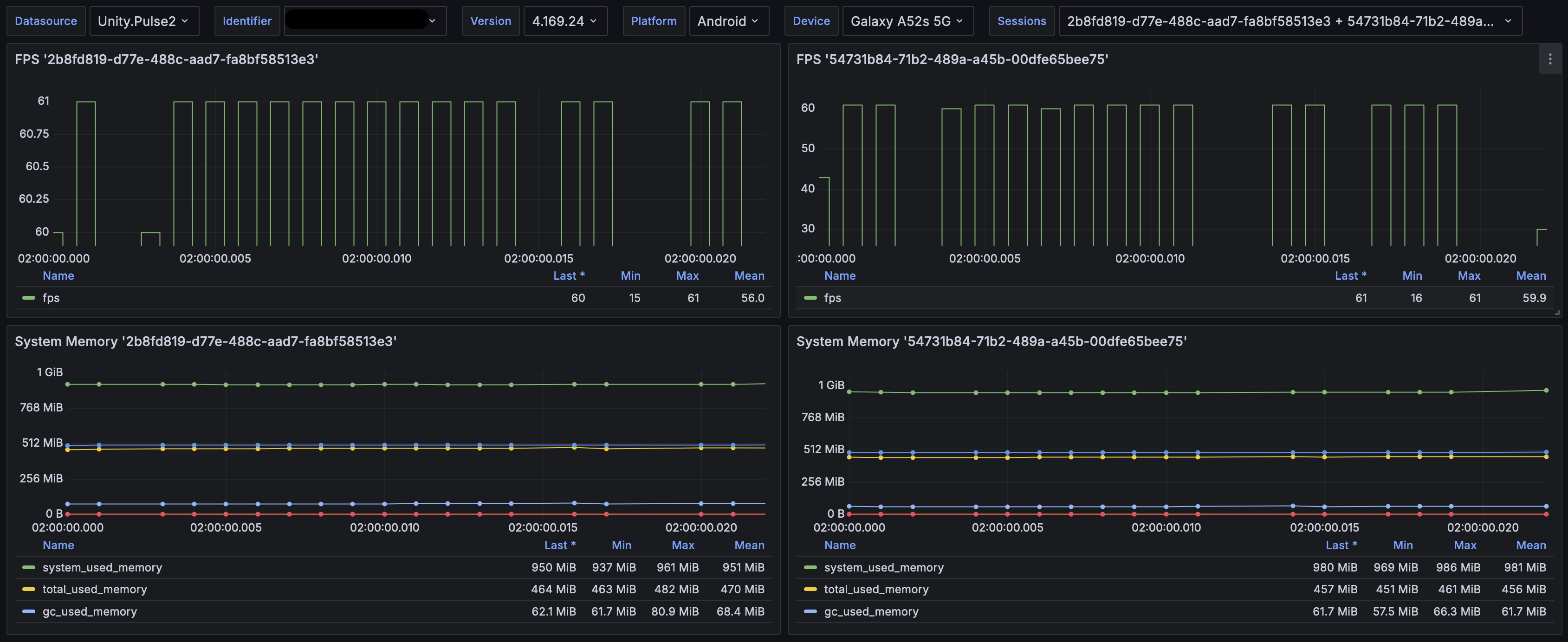Image resolution: width=1568 pixels, height=642 pixels.
Task: Toggle the fps series in the right FPS legend
Action: click(832, 297)
